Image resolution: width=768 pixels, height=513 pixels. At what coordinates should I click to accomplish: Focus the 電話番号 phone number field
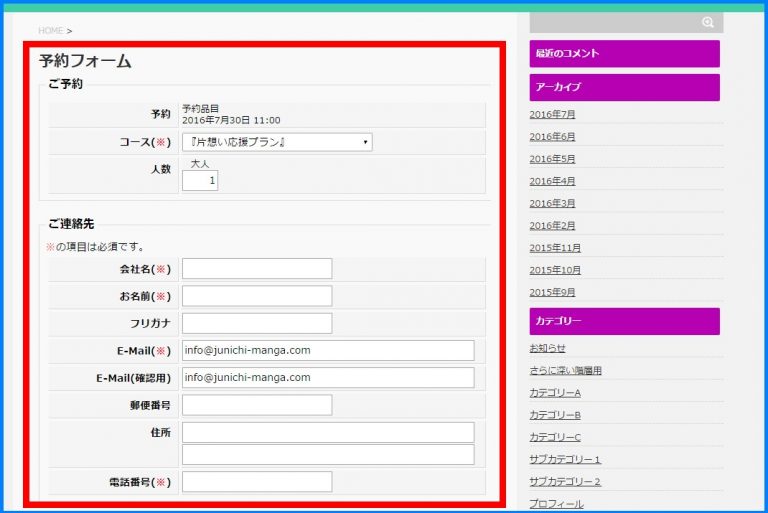(x=257, y=482)
